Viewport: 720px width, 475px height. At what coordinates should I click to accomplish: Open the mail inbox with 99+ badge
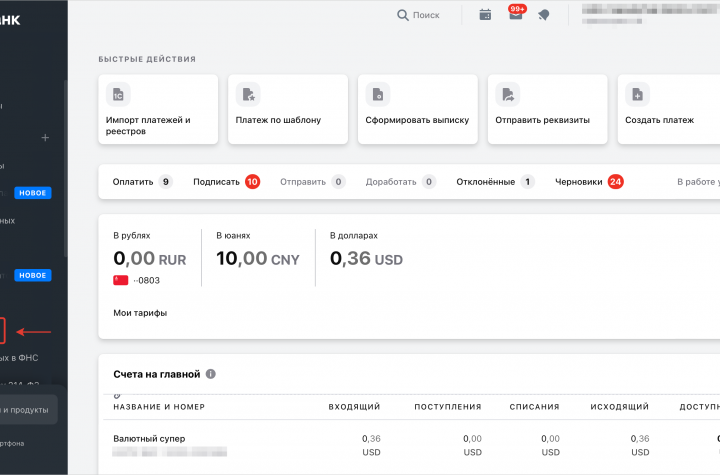(x=515, y=15)
